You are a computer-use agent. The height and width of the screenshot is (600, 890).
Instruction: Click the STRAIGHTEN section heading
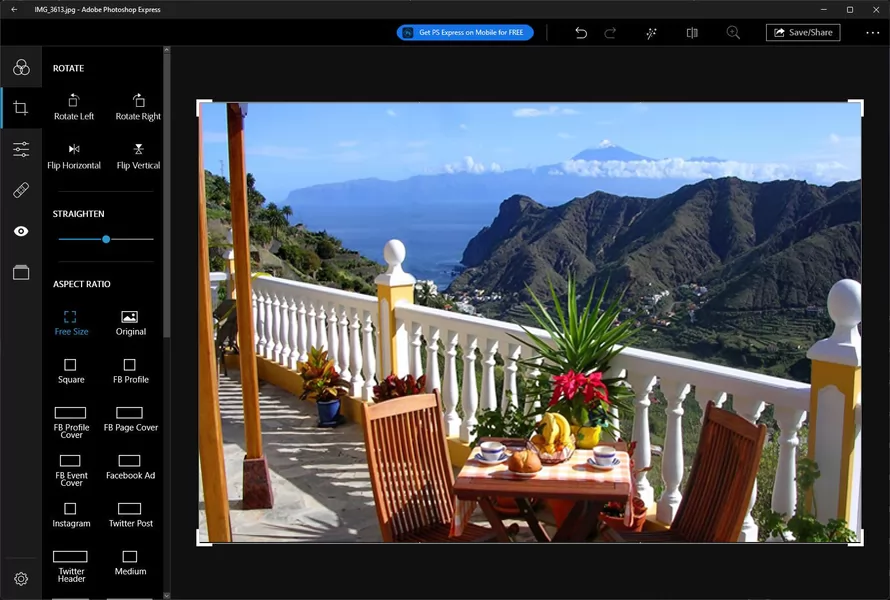[x=78, y=214]
